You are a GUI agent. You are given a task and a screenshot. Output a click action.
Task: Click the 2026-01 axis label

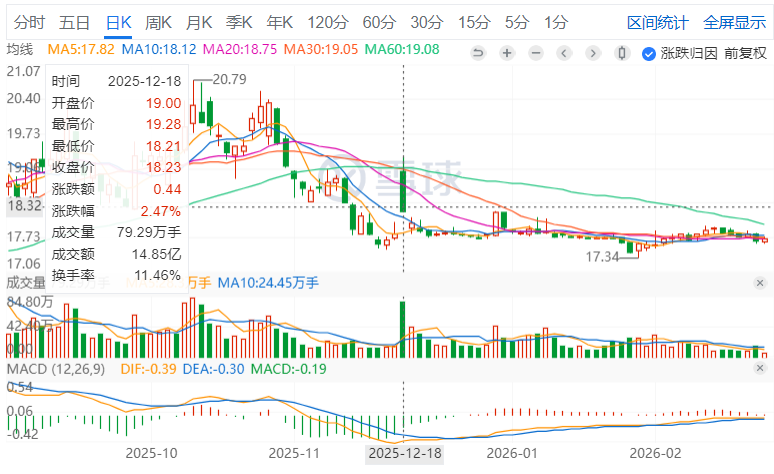point(512,453)
